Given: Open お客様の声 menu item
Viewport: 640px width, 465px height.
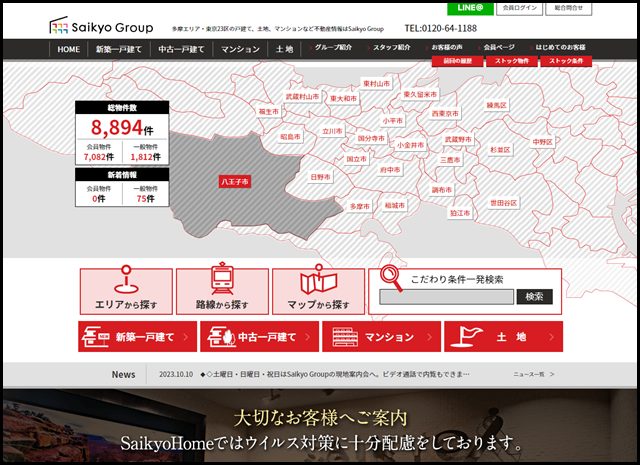Looking at the screenshot, I should tap(447, 47).
